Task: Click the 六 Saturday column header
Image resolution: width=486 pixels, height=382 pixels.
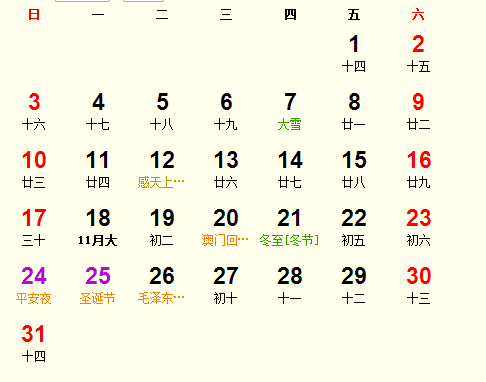Action: [x=418, y=15]
